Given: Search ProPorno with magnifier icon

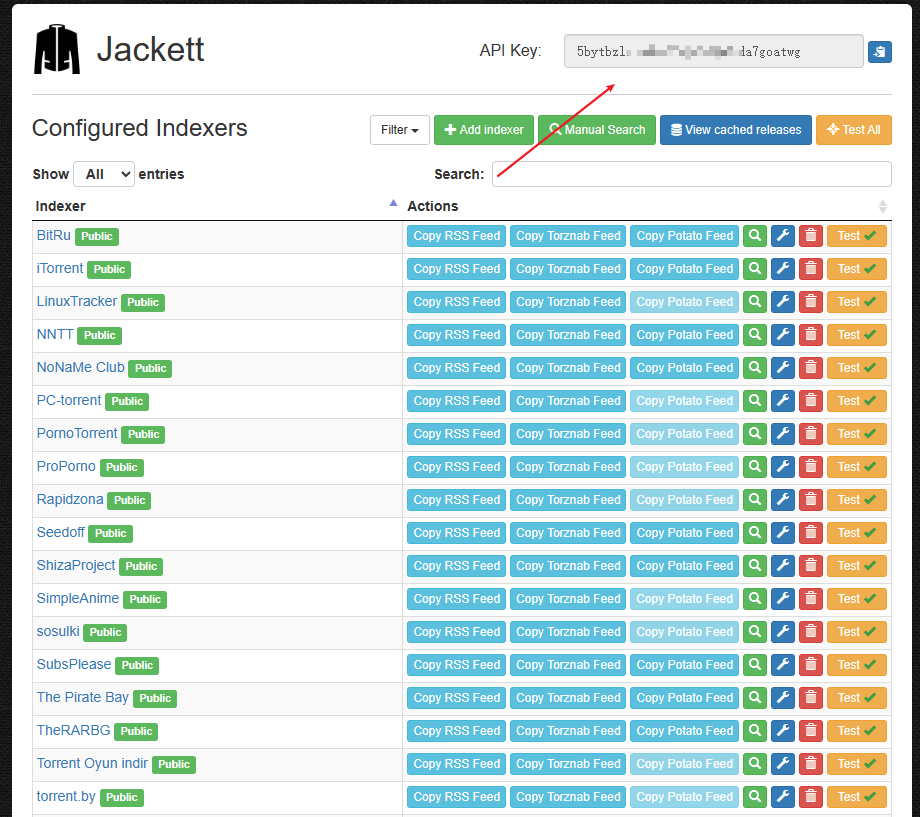Looking at the screenshot, I should (755, 467).
